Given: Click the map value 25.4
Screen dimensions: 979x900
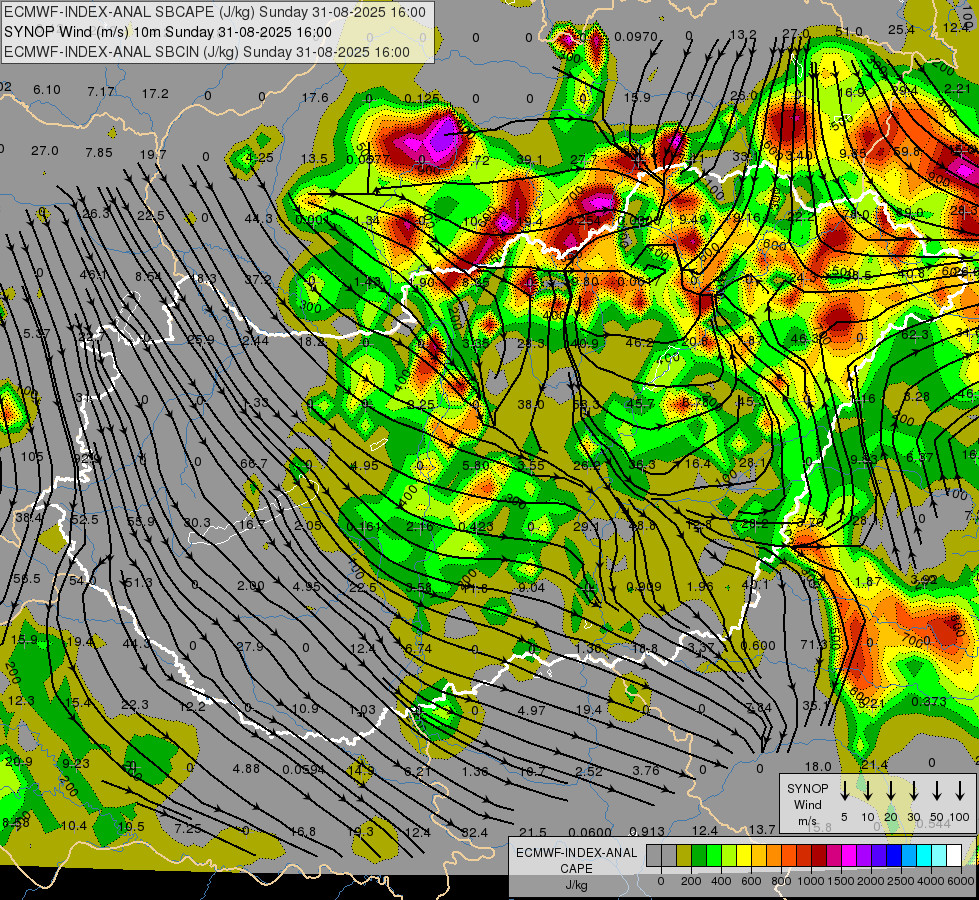Looking at the screenshot, I should pyautogui.click(x=901, y=29).
